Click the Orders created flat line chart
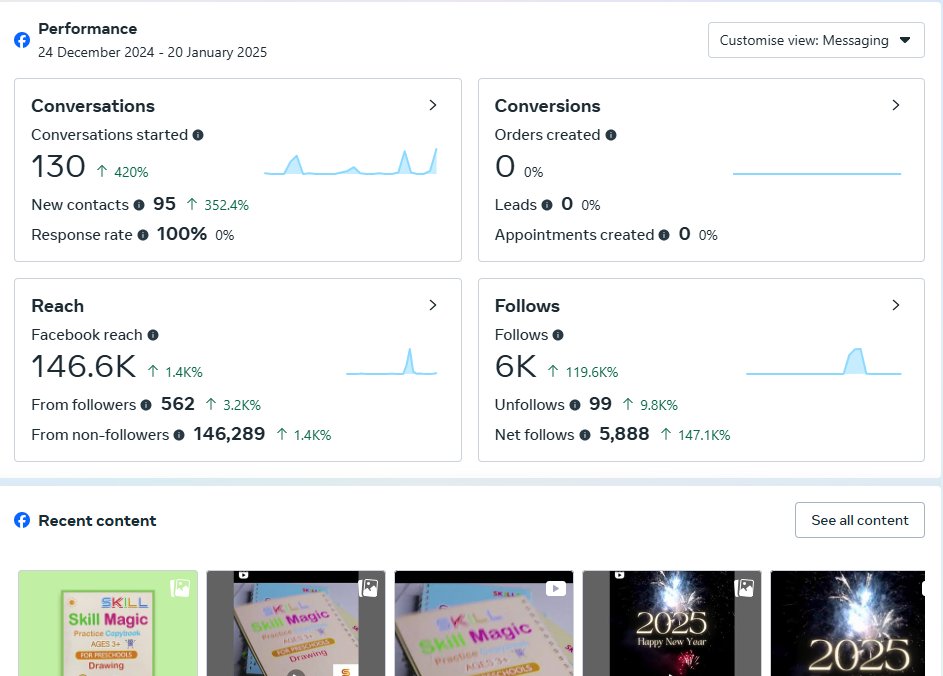The width and height of the screenshot is (943, 676). pyautogui.click(x=817, y=173)
